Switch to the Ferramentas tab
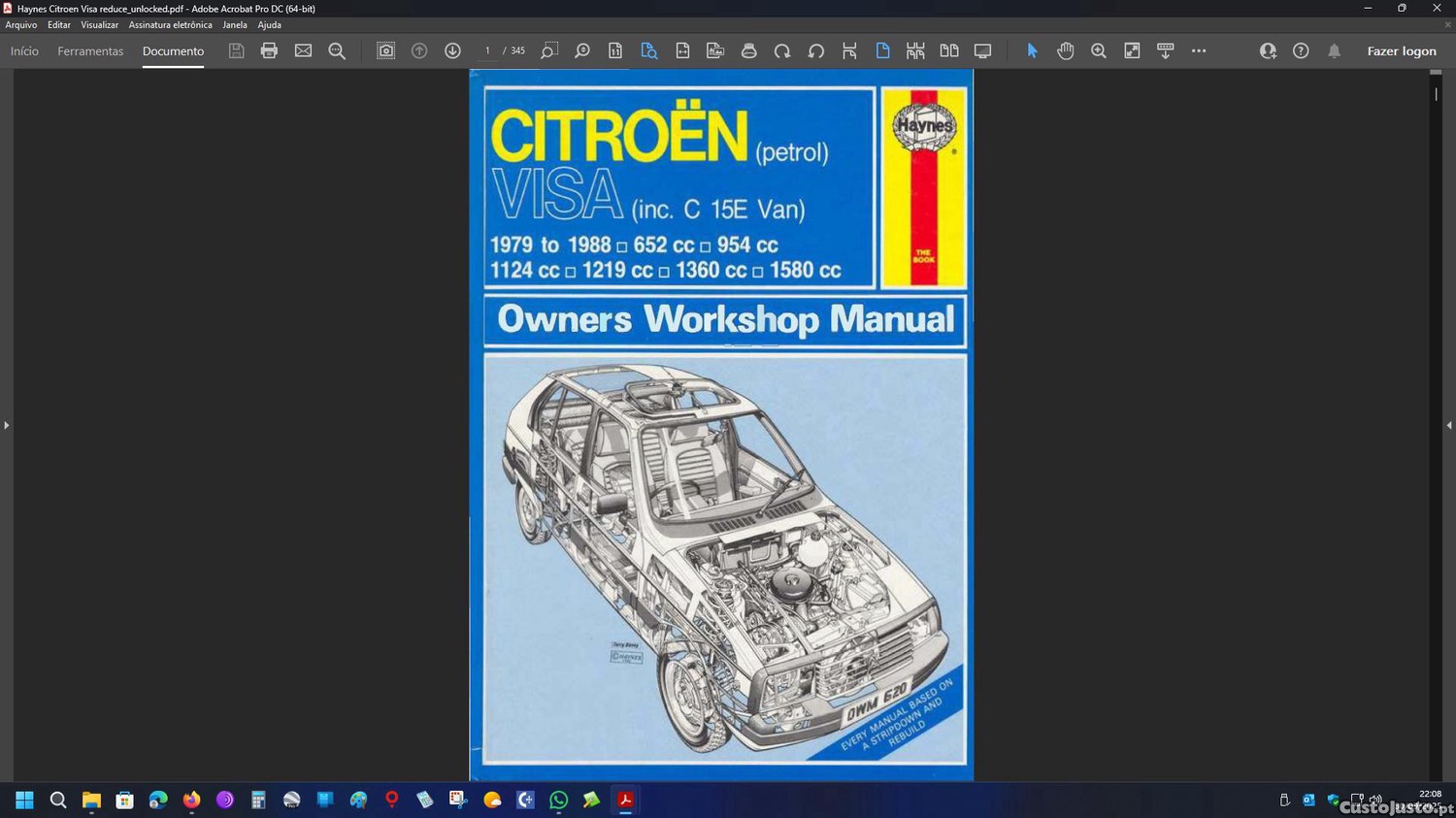This screenshot has height=818, width=1456. pos(90,51)
